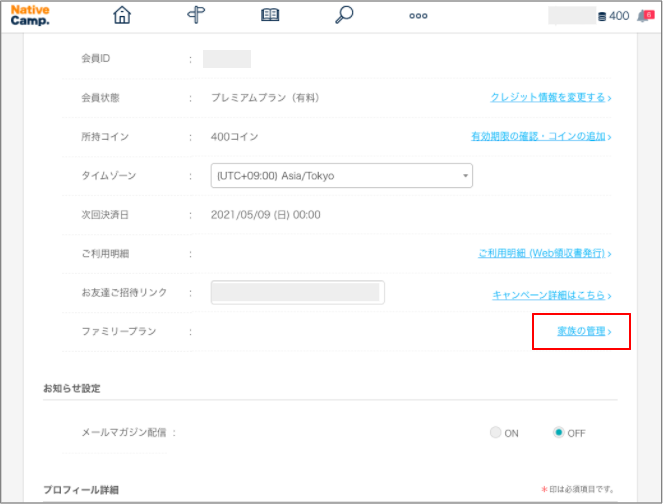Click the username area in the header
The image size is (663, 504).
pos(571,16)
